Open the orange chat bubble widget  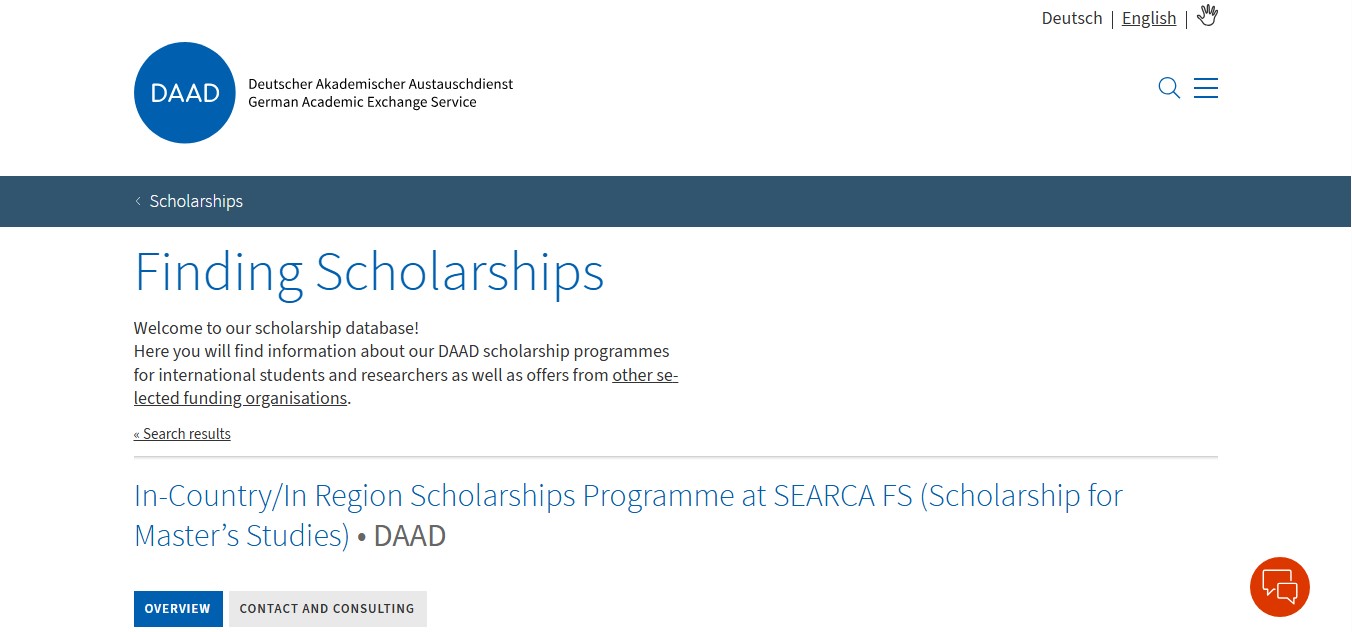[1279, 586]
